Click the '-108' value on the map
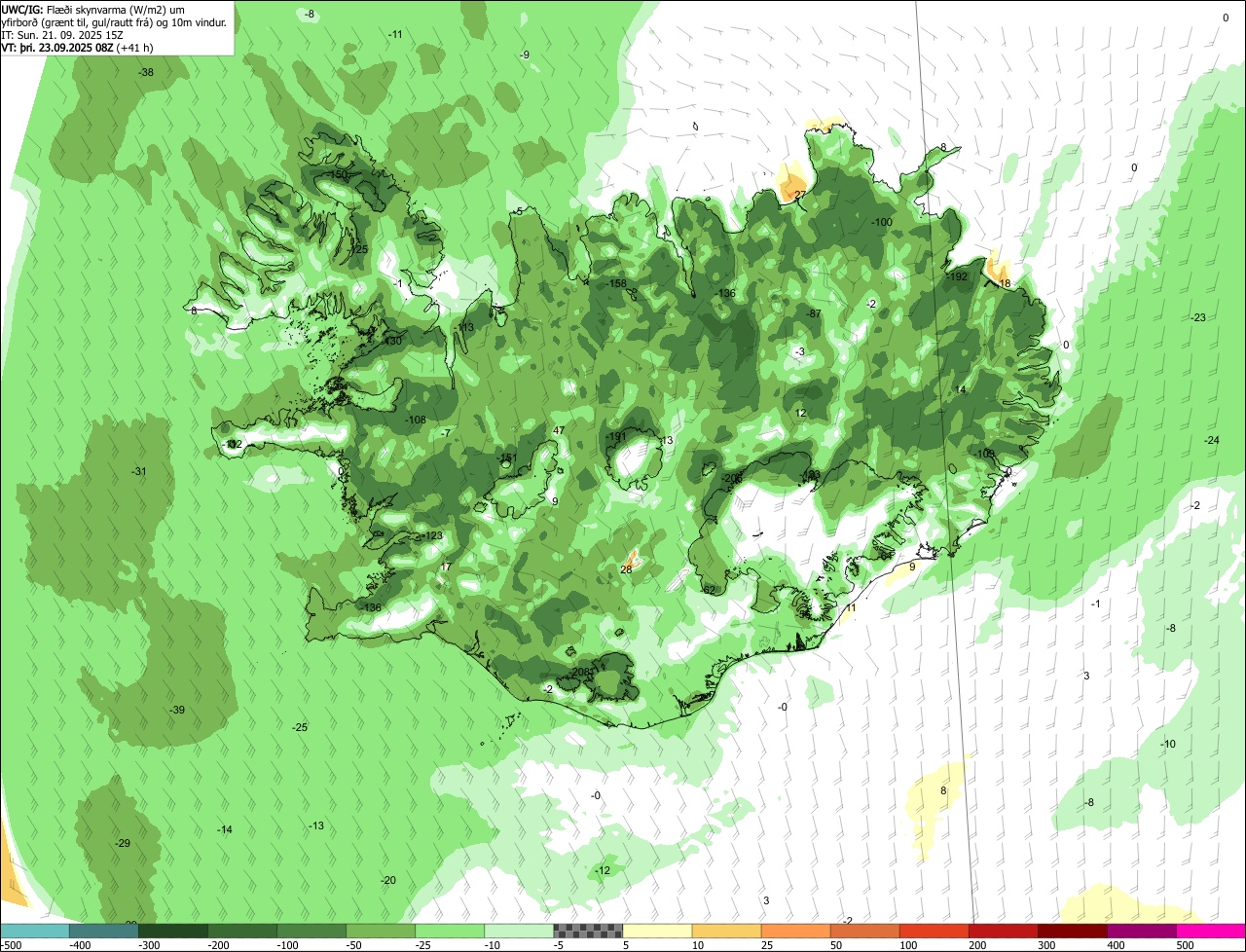 [x=416, y=421]
